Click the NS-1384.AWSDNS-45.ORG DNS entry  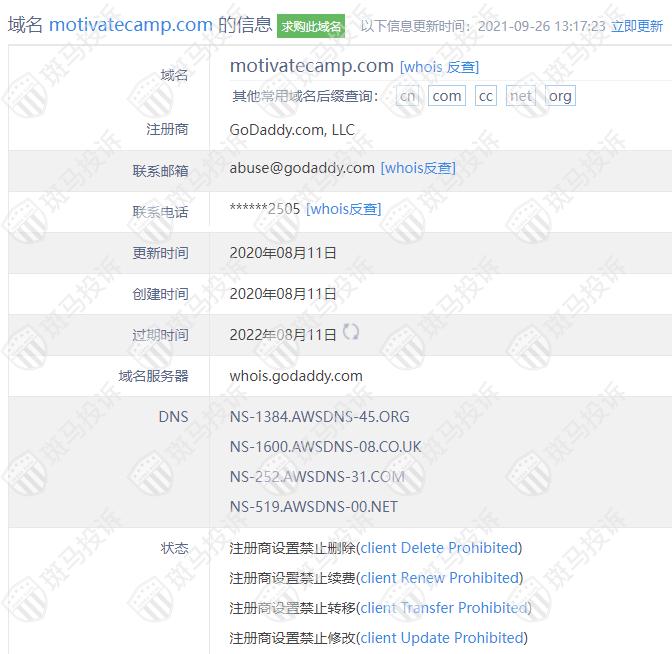pos(319,417)
